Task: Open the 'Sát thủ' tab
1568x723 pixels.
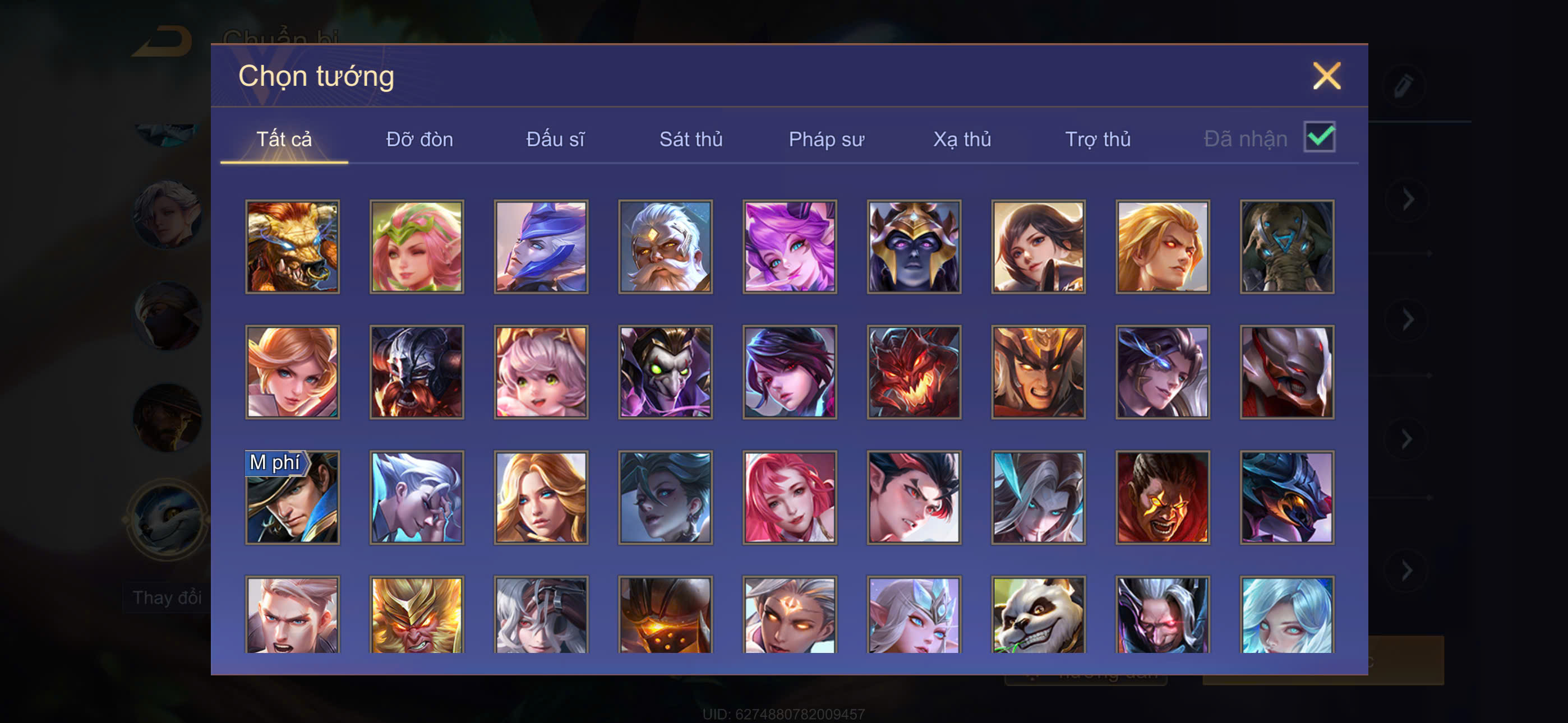Action: (x=691, y=140)
